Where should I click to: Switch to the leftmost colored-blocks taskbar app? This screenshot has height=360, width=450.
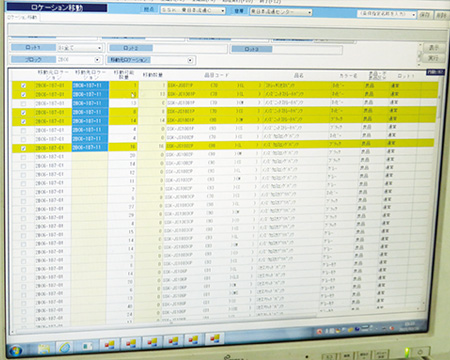coord(109,344)
